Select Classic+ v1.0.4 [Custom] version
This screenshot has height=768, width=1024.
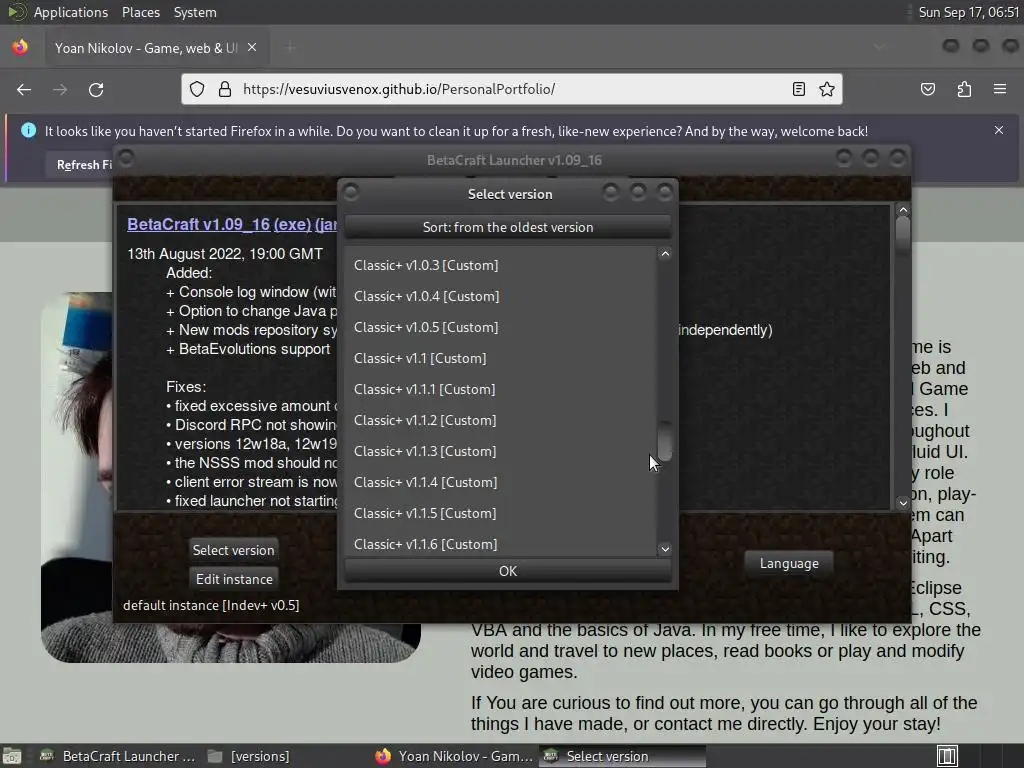click(x=500, y=296)
